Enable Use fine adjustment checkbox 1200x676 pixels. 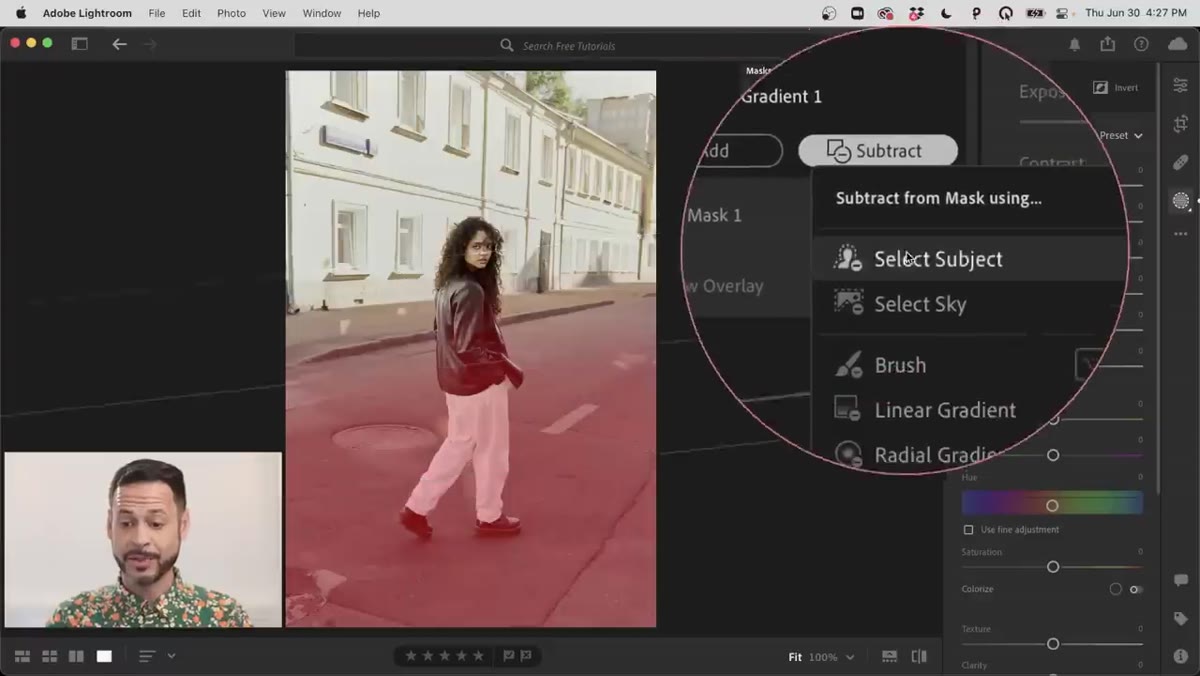pos(968,529)
